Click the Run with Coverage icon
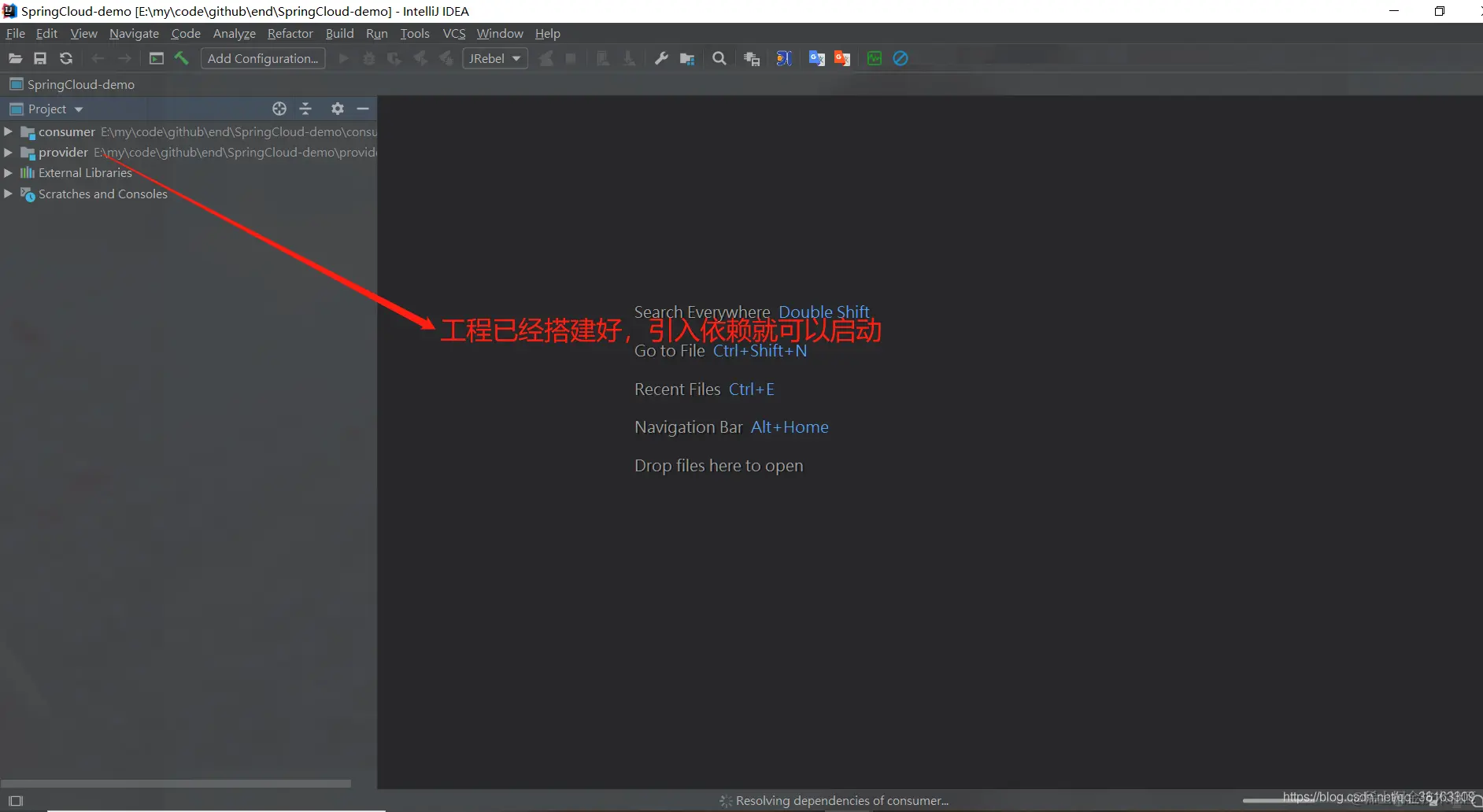Viewport: 1483px width, 812px height. point(394,58)
